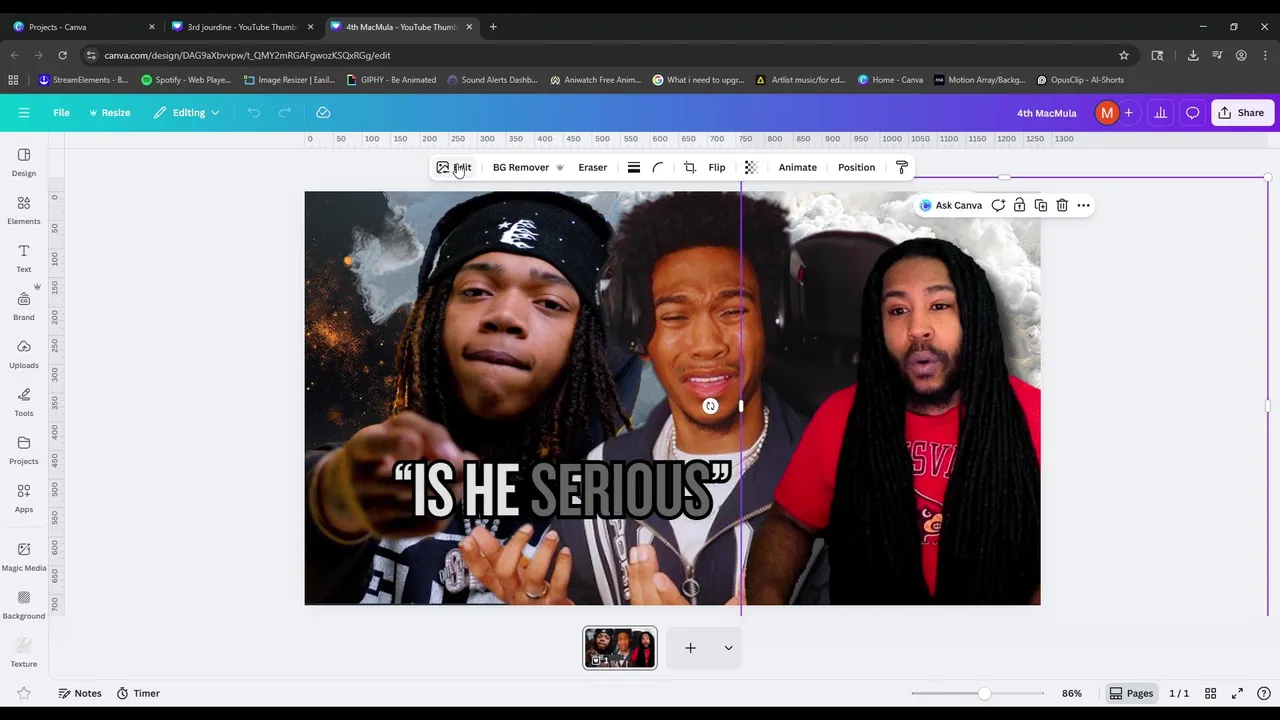Open the Resize menu
The image size is (1280, 720).
(x=110, y=113)
